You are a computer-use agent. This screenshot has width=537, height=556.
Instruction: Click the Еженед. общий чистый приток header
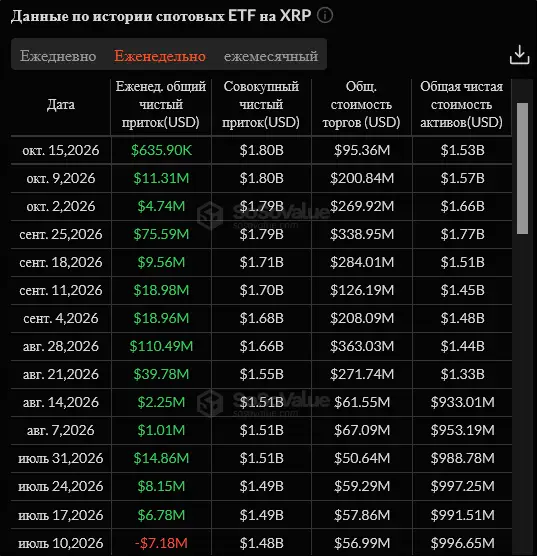[x=161, y=104]
